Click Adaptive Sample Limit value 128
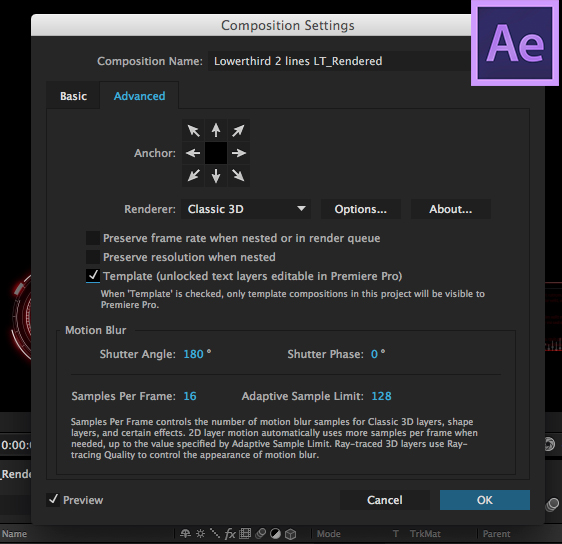This screenshot has height=544, width=562. (381, 396)
